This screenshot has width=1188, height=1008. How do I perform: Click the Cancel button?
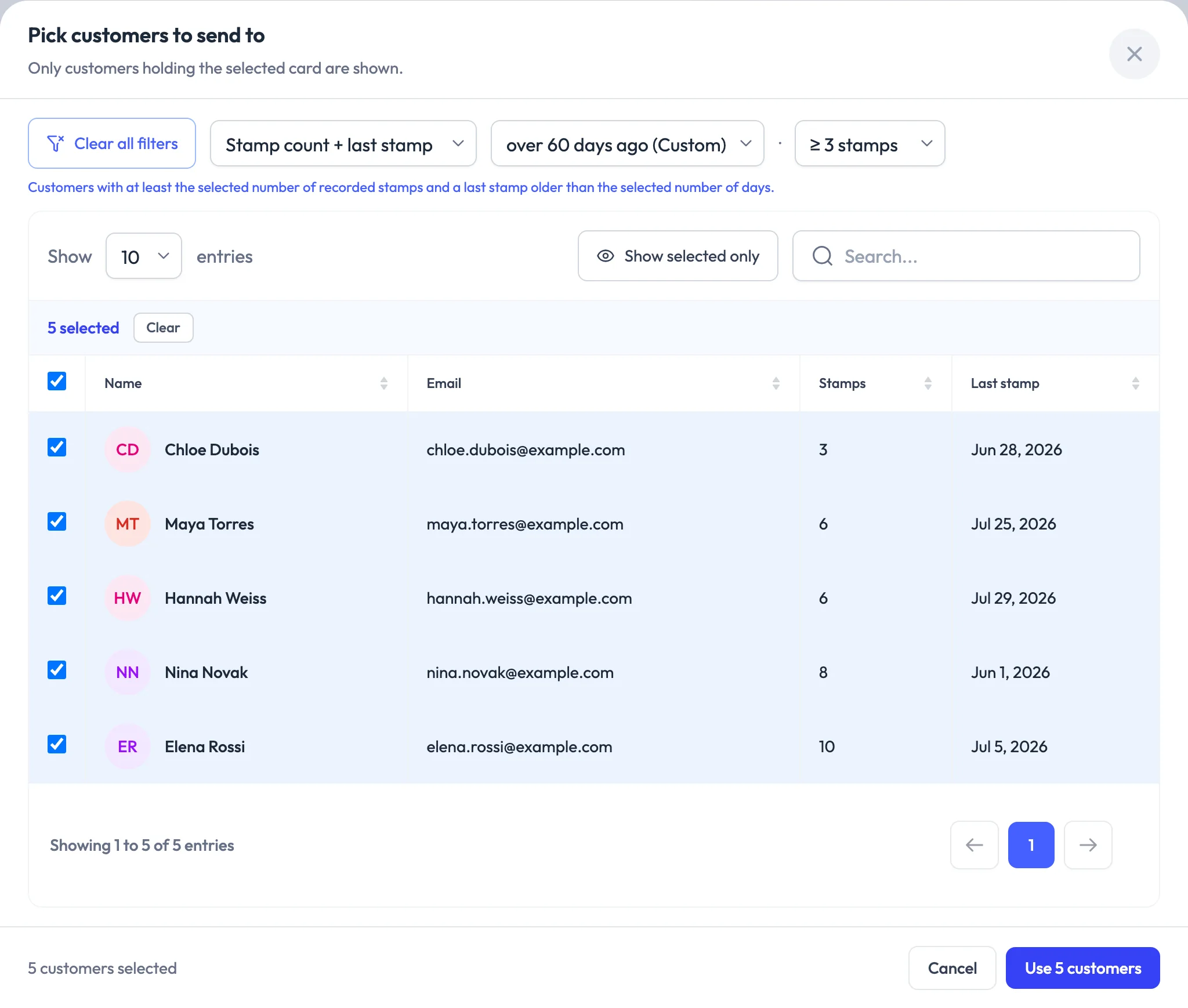pyautogui.click(x=952, y=968)
